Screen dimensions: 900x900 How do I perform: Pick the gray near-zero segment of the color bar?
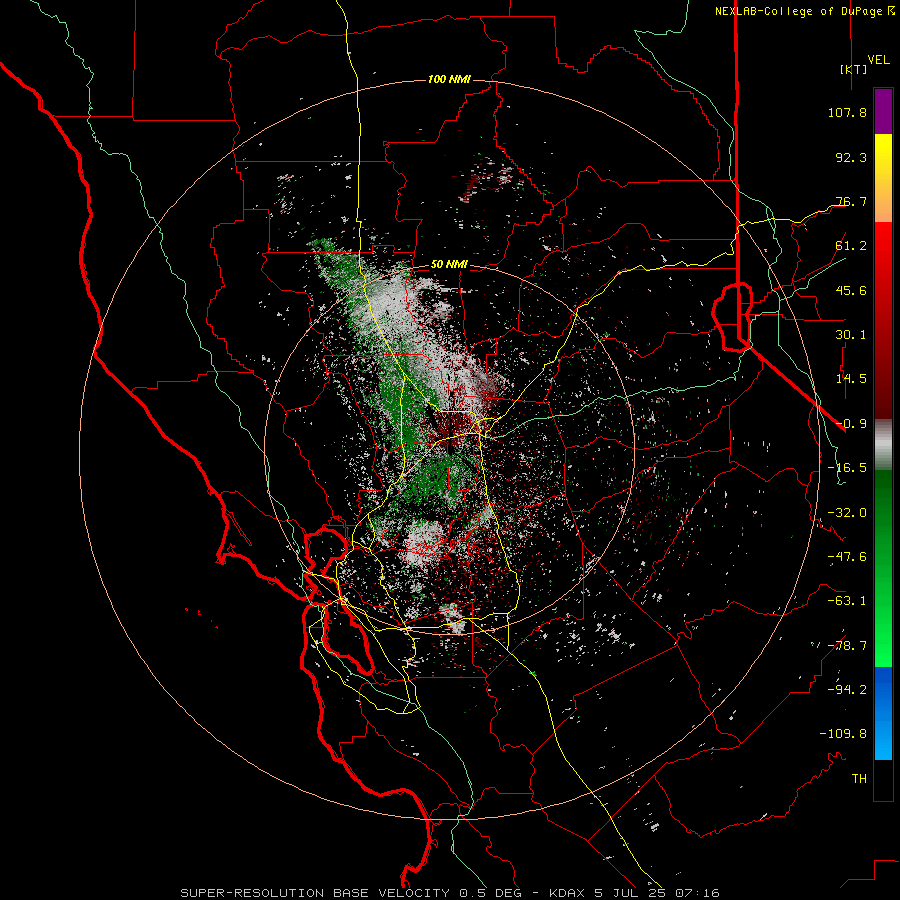[x=883, y=444]
